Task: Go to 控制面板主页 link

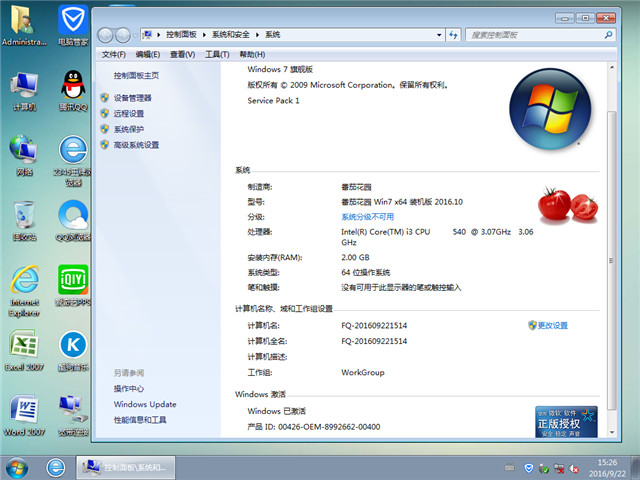Action: point(136,76)
